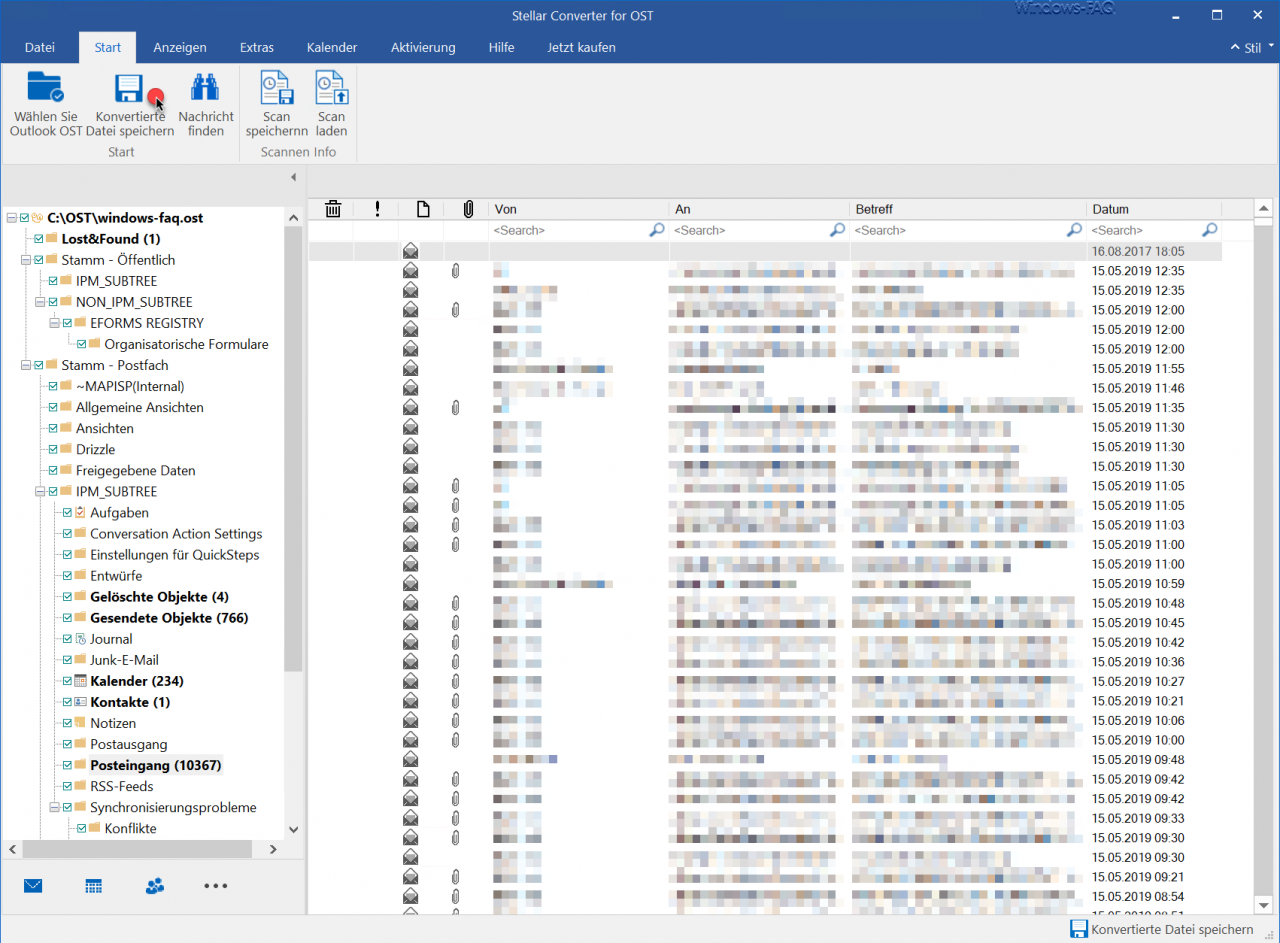Click attachment icon of 15.05.2019 11:03 mail

[x=455, y=525]
